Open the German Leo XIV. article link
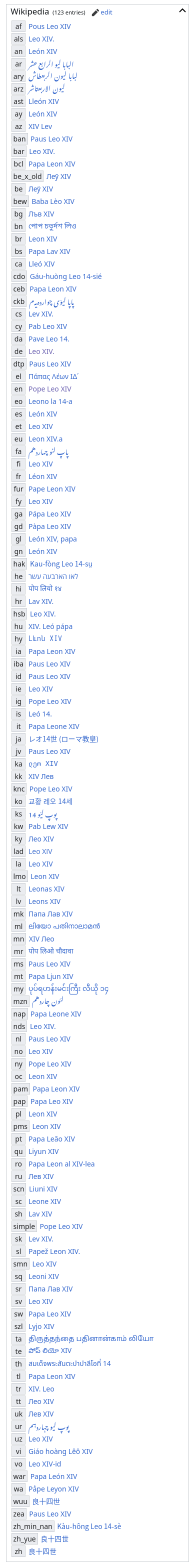 tap(41, 351)
